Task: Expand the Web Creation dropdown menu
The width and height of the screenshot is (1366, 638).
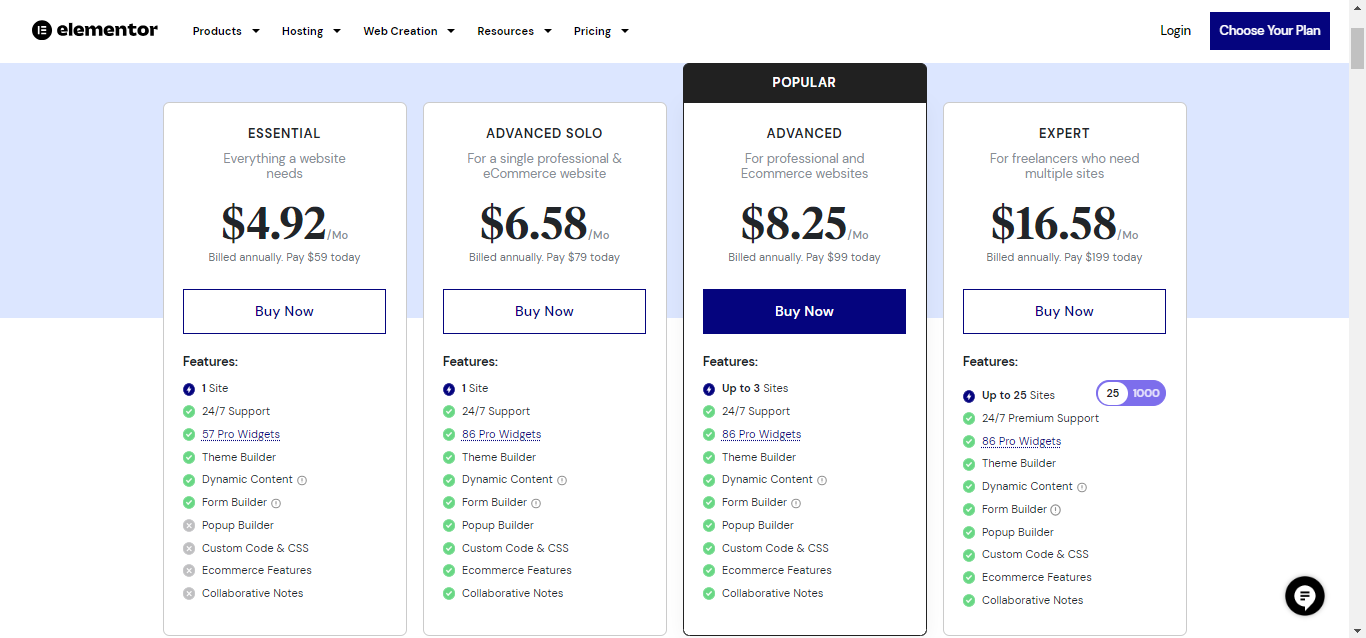Action: click(410, 31)
